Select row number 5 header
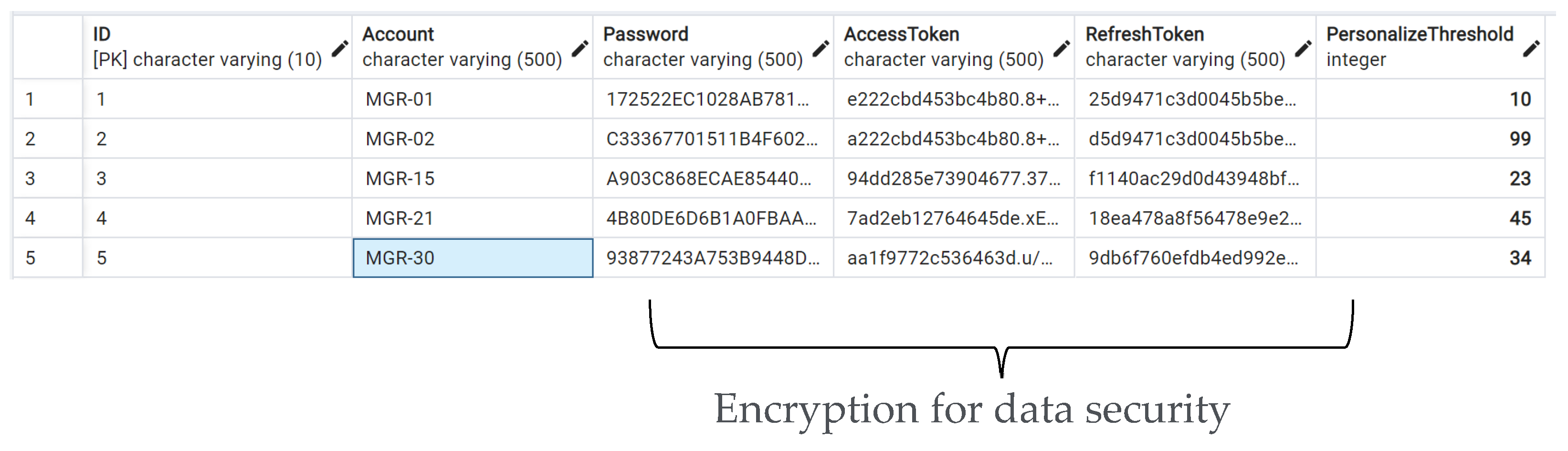The width and height of the screenshot is (1568, 451). point(47,258)
